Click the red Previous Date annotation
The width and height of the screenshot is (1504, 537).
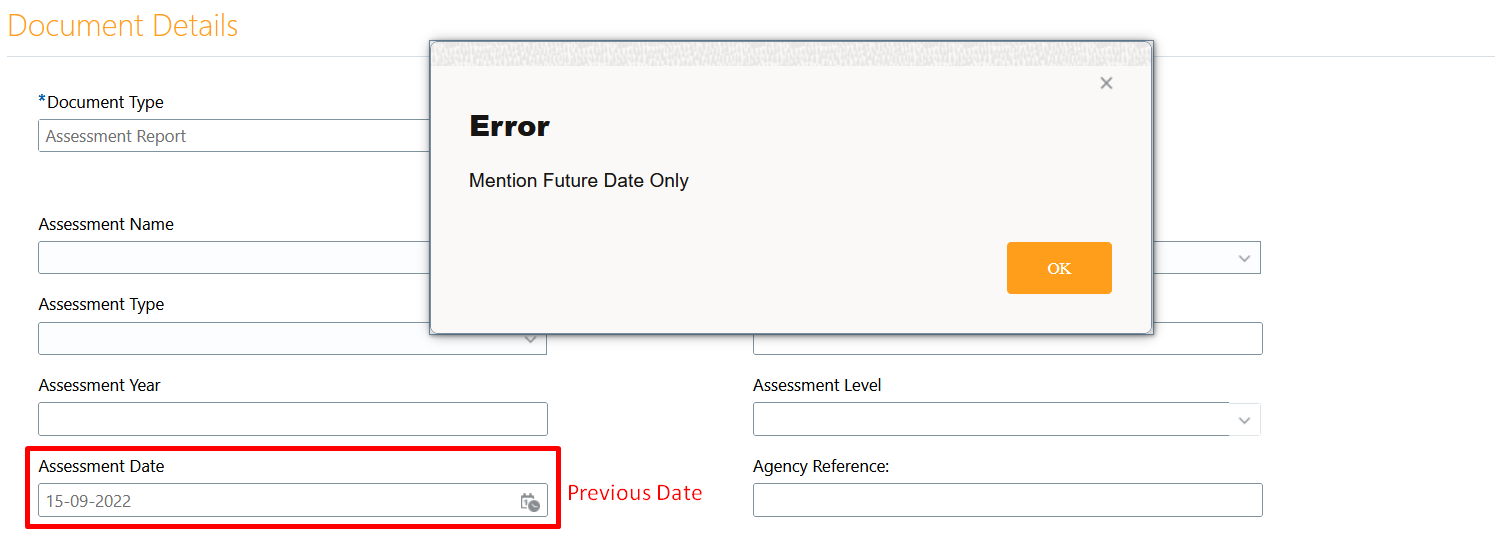click(635, 493)
